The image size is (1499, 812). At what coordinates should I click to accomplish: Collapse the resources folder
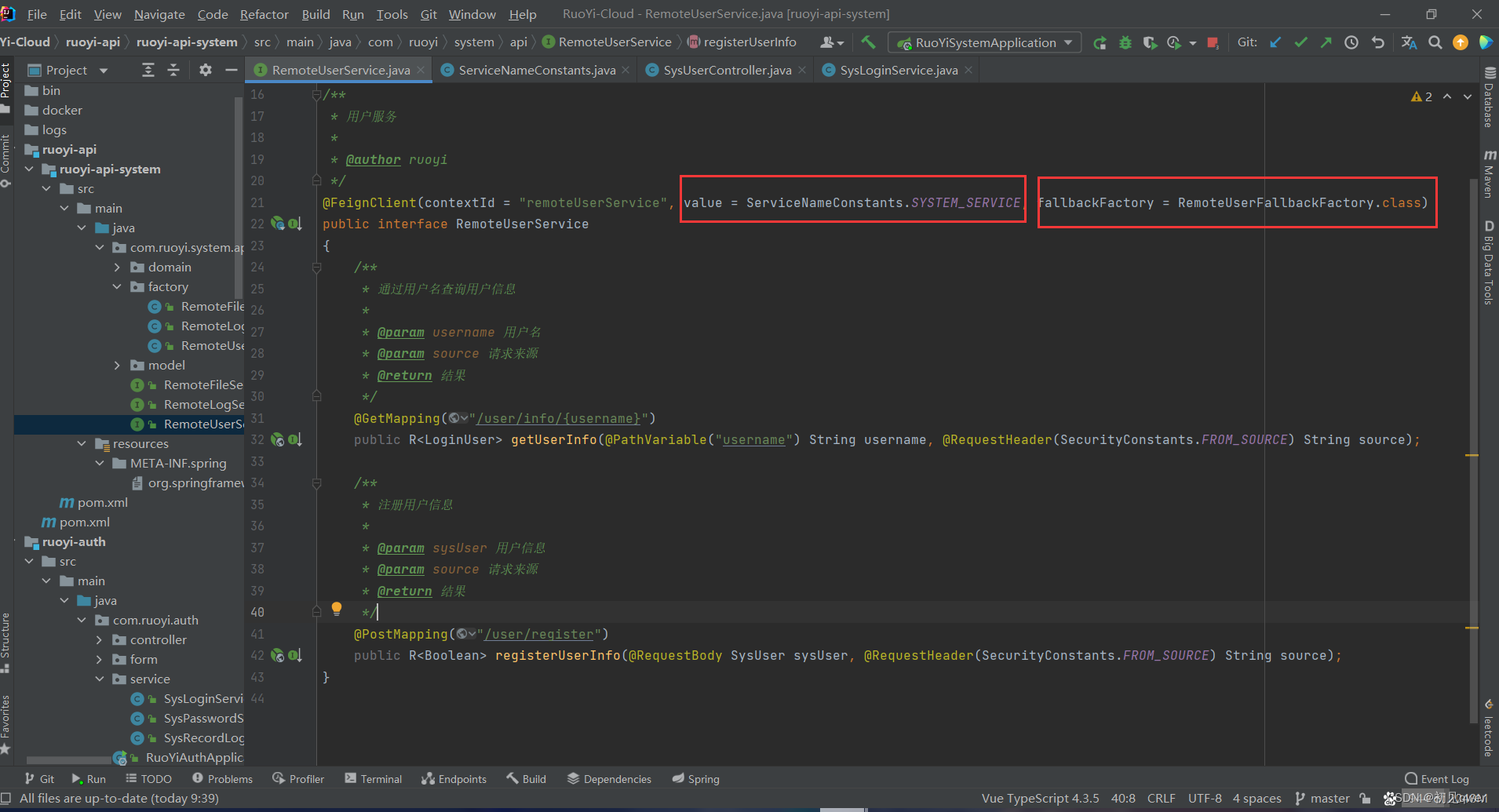click(82, 443)
